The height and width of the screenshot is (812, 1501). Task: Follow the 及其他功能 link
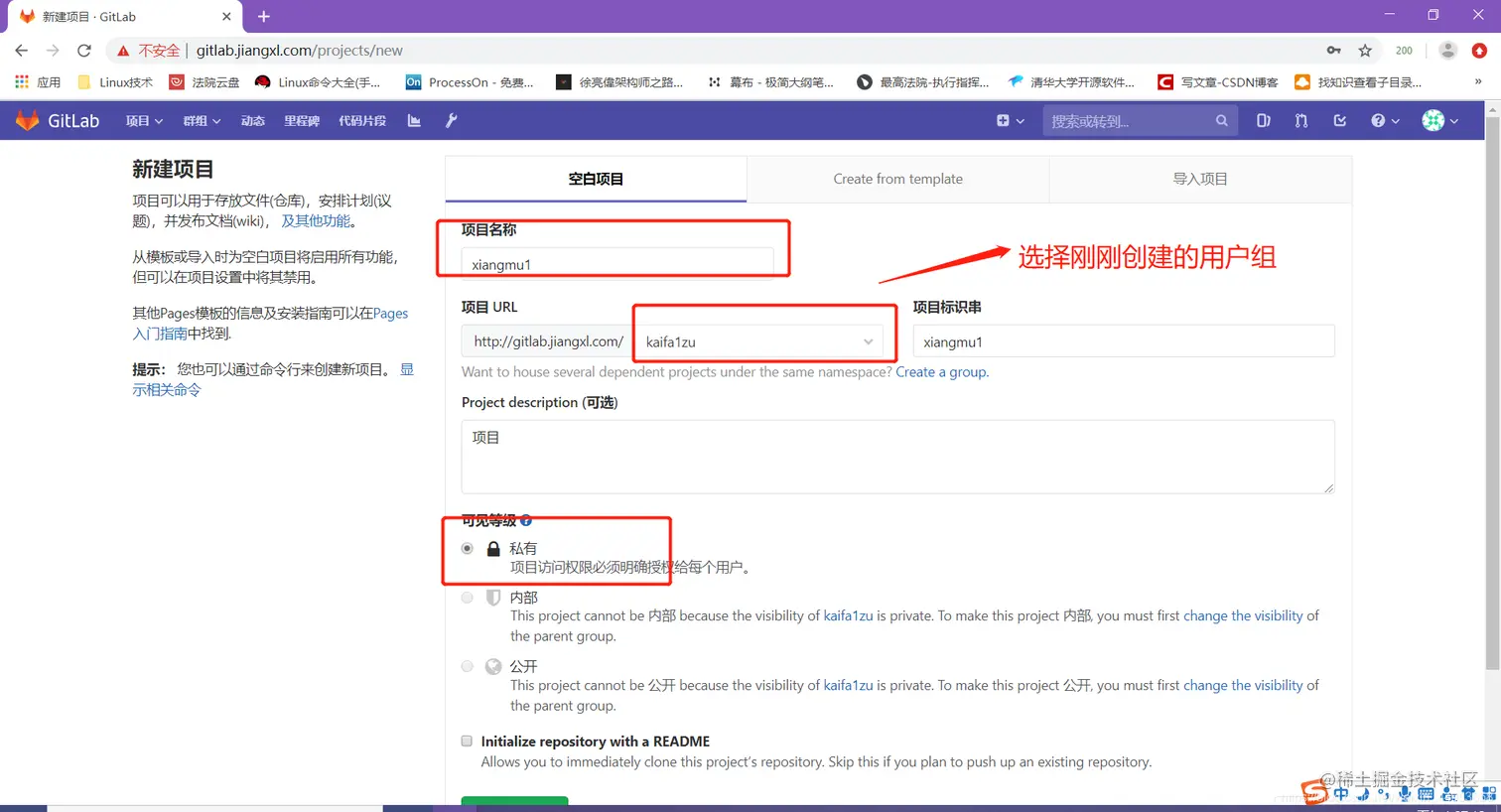316,221
